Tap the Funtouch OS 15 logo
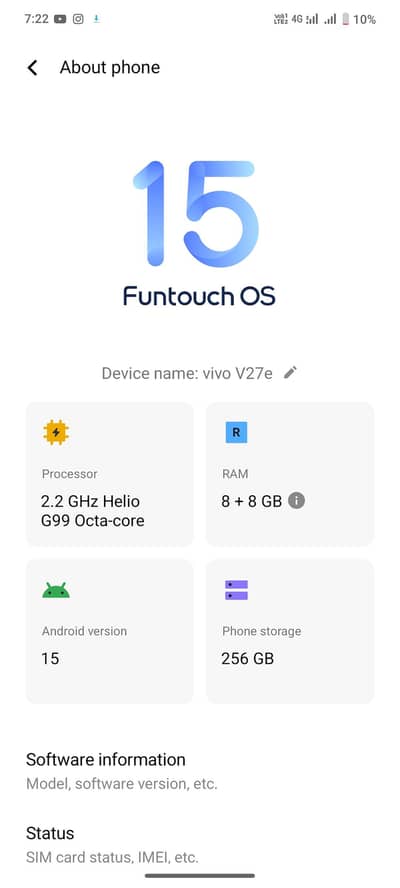Viewport: 400px width, 888px height. [x=199, y=233]
